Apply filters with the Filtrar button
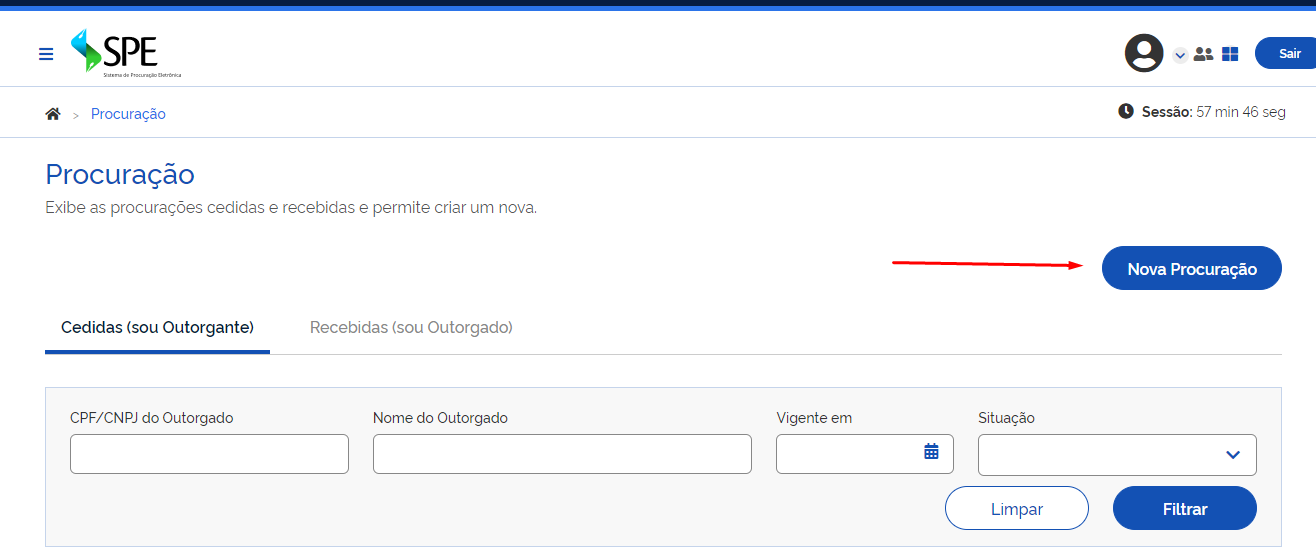The height and width of the screenshot is (547, 1316). [x=1185, y=508]
